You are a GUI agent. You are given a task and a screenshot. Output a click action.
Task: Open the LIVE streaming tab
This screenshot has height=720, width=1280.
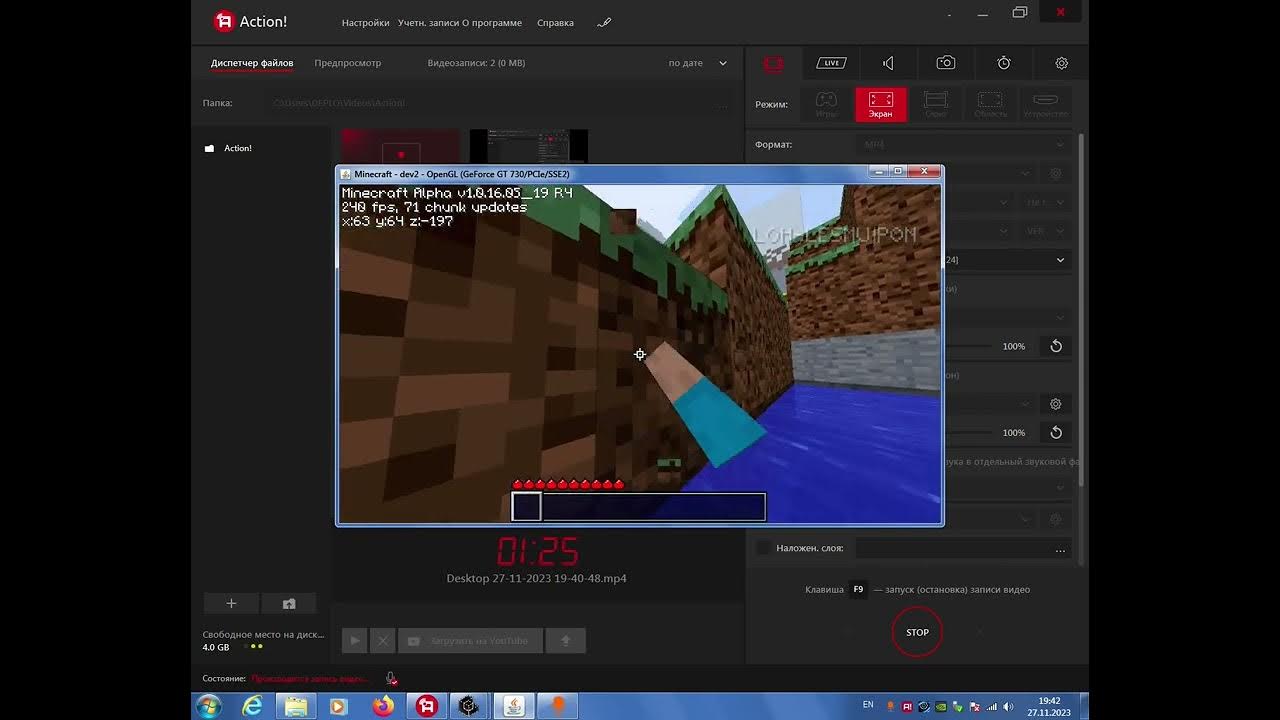pos(831,63)
